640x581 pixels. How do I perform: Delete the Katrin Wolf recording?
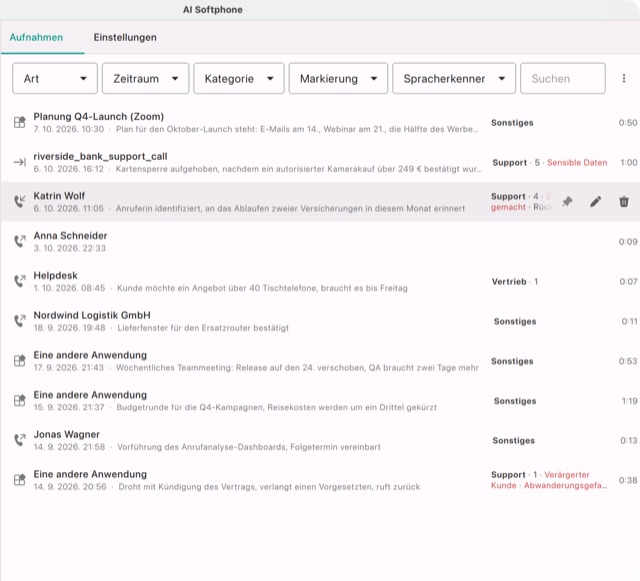click(624, 202)
